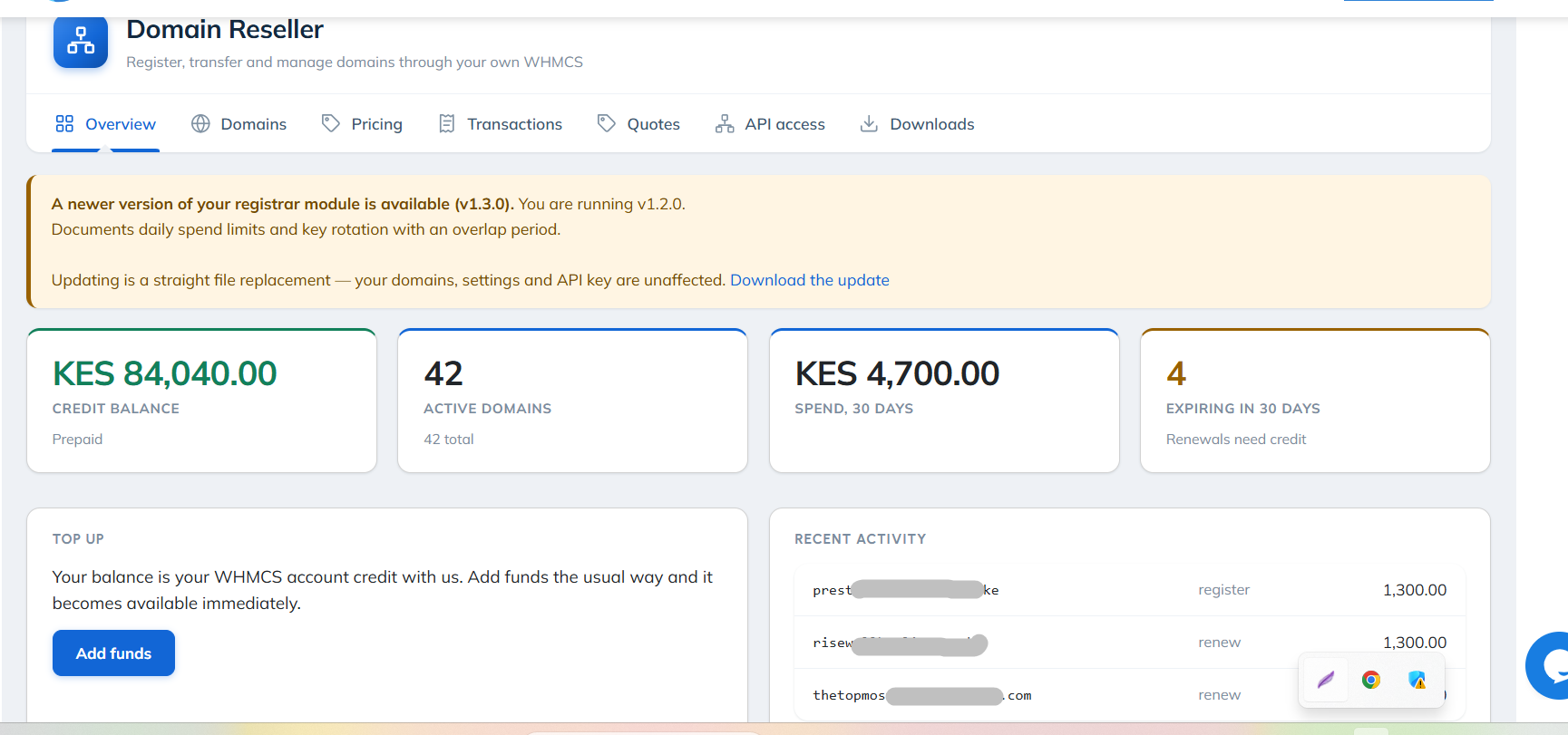Click the Expiring in 30 days card

pyautogui.click(x=1315, y=401)
